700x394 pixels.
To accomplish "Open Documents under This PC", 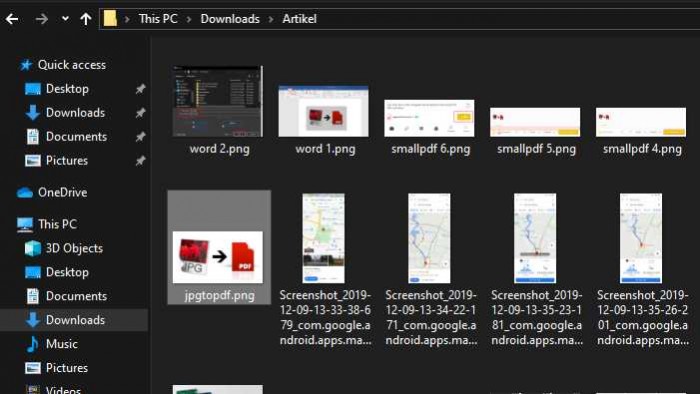I will (x=76, y=296).
